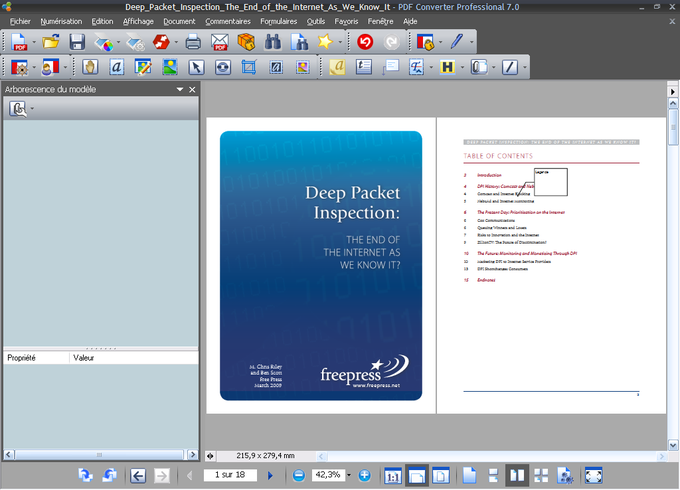The height and width of the screenshot is (490, 680).
Task: Open the zoom percentage dropdown
Action: (x=347, y=476)
